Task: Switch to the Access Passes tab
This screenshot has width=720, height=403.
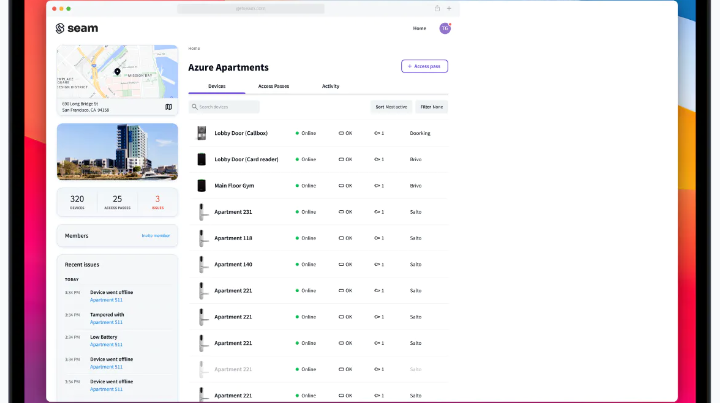Action: [273, 87]
